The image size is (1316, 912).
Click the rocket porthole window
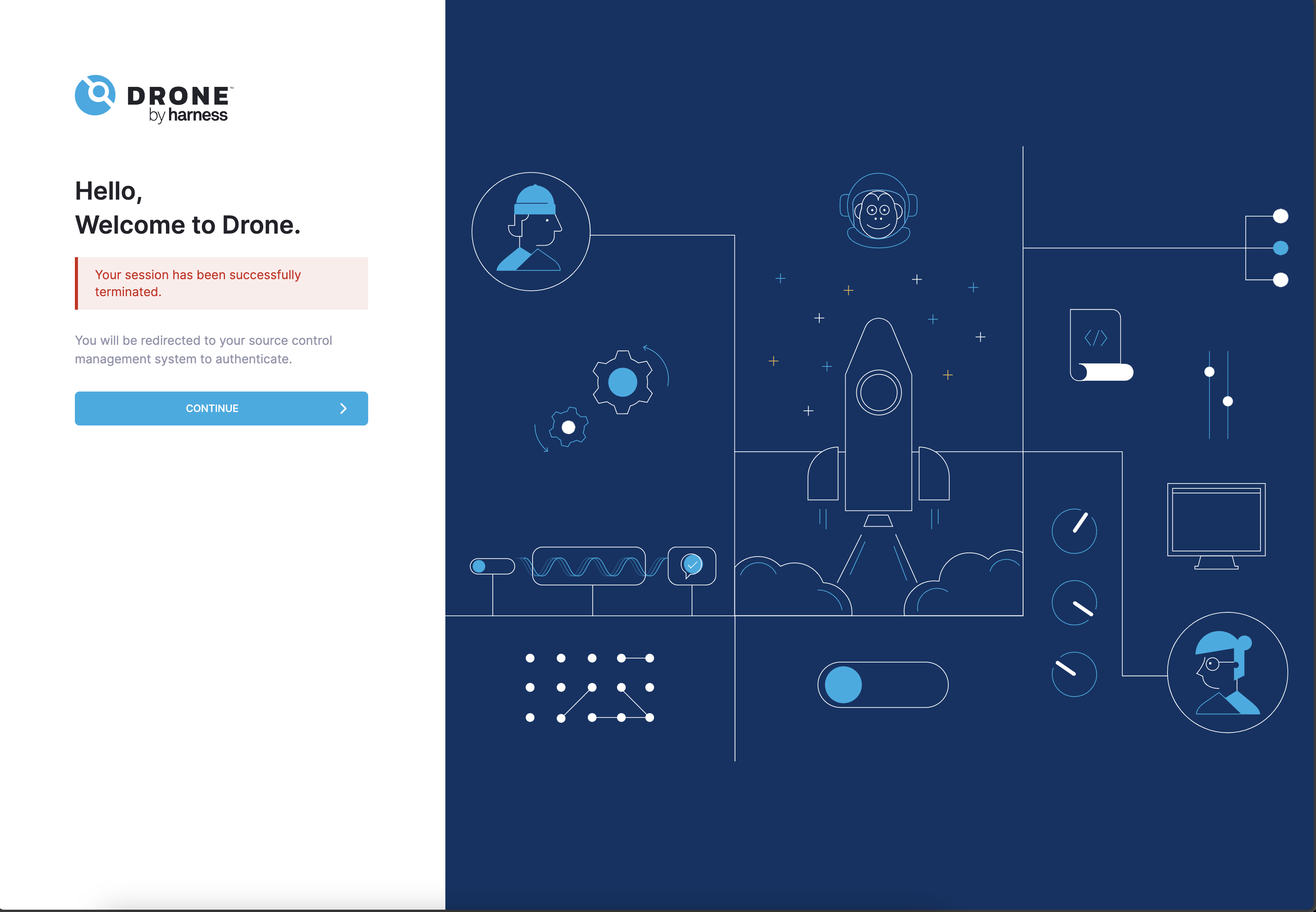tap(878, 393)
